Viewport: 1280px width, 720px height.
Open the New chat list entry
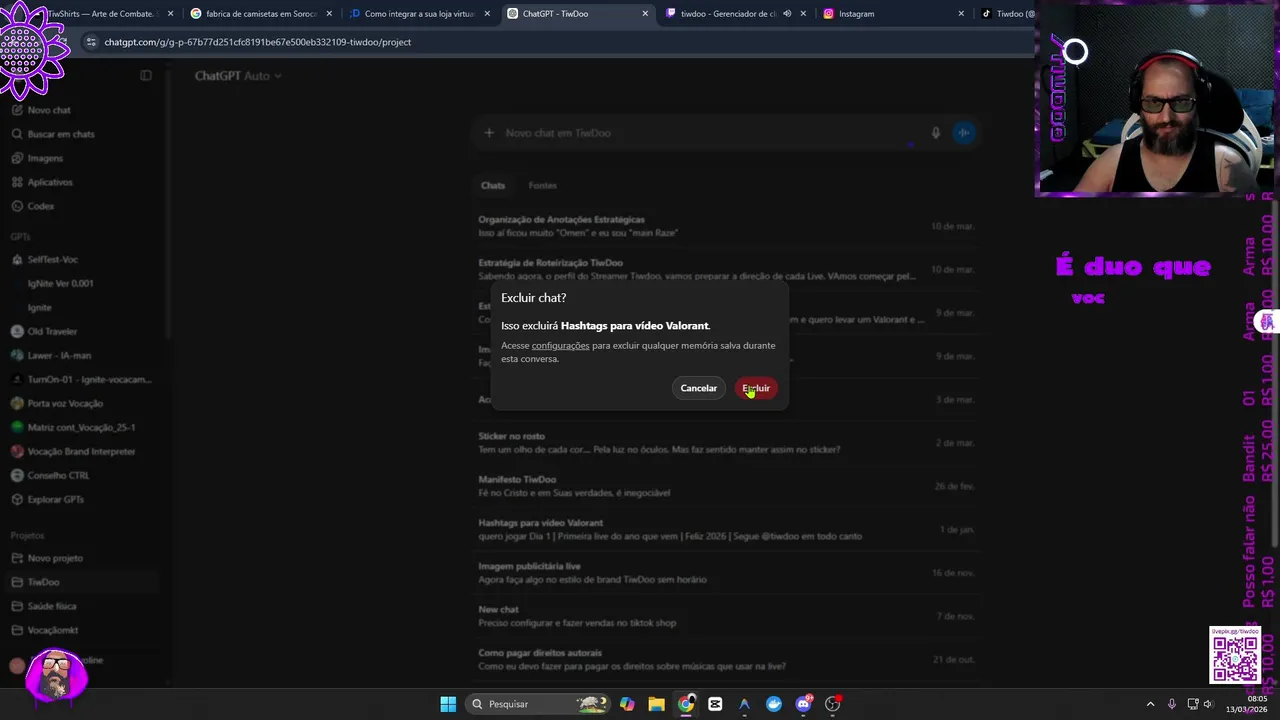726,616
